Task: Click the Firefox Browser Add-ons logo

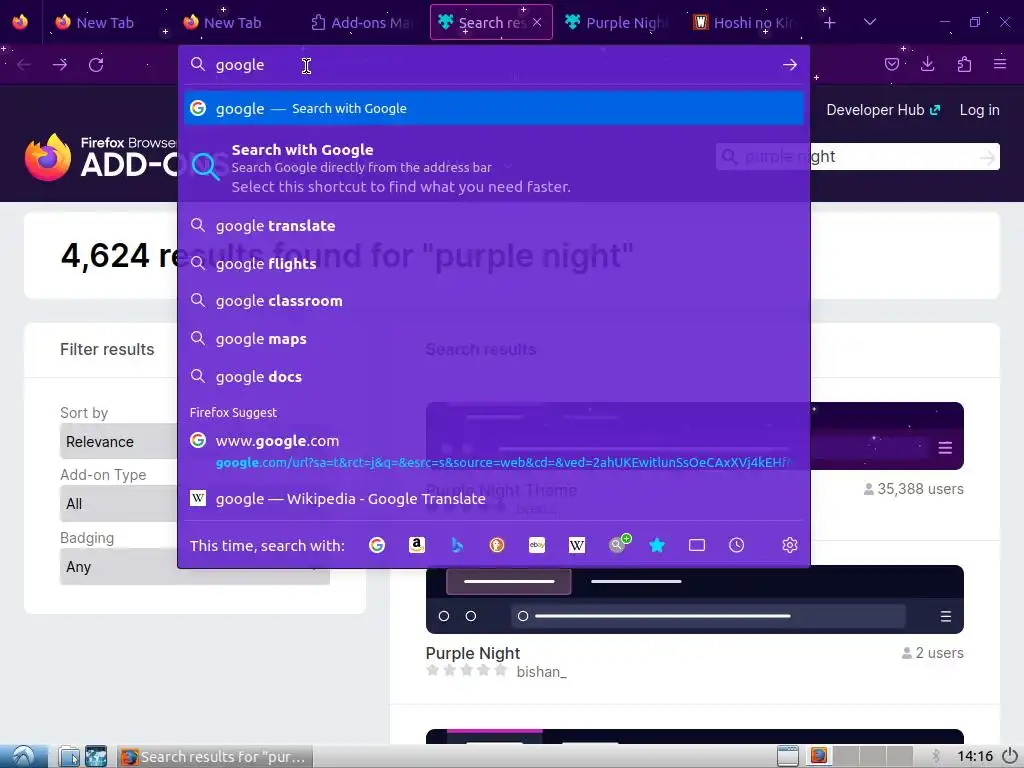Action: coord(100,157)
